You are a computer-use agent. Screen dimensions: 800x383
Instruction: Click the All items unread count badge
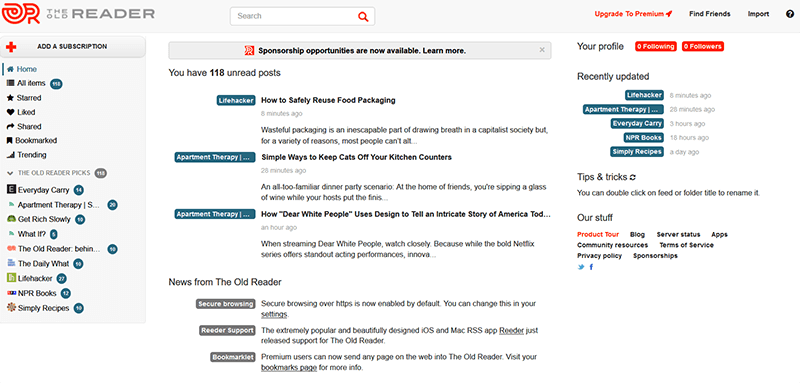(x=56, y=84)
